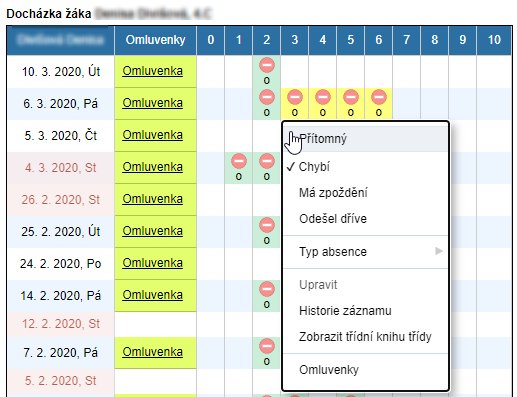Click absence icon for 6. 3. 2020 hour 5
The width and height of the screenshot is (517, 397).
[351, 97]
